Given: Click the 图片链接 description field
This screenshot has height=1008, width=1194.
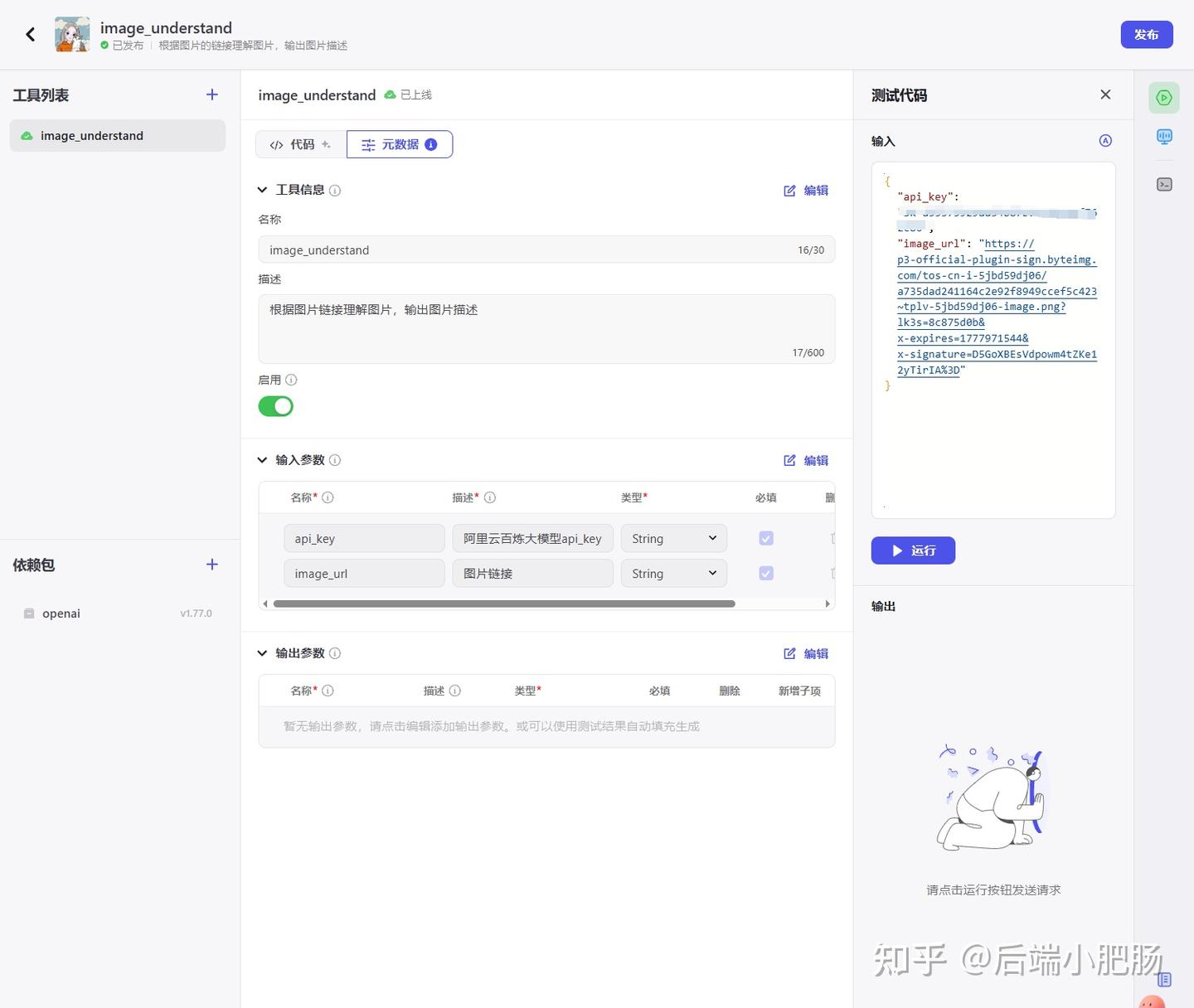Looking at the screenshot, I should click(532, 573).
